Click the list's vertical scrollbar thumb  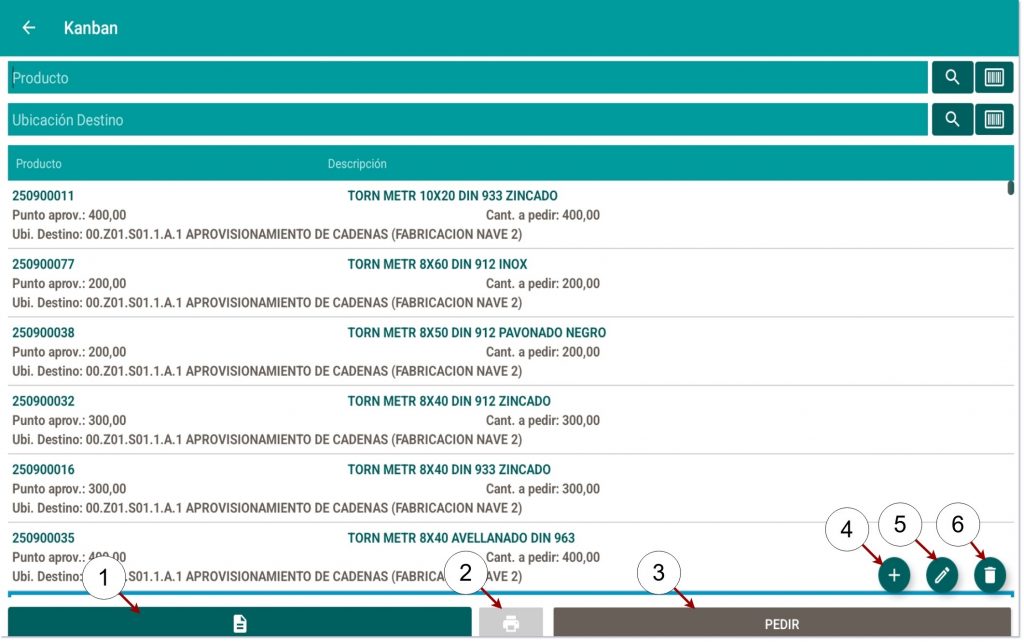click(1011, 187)
